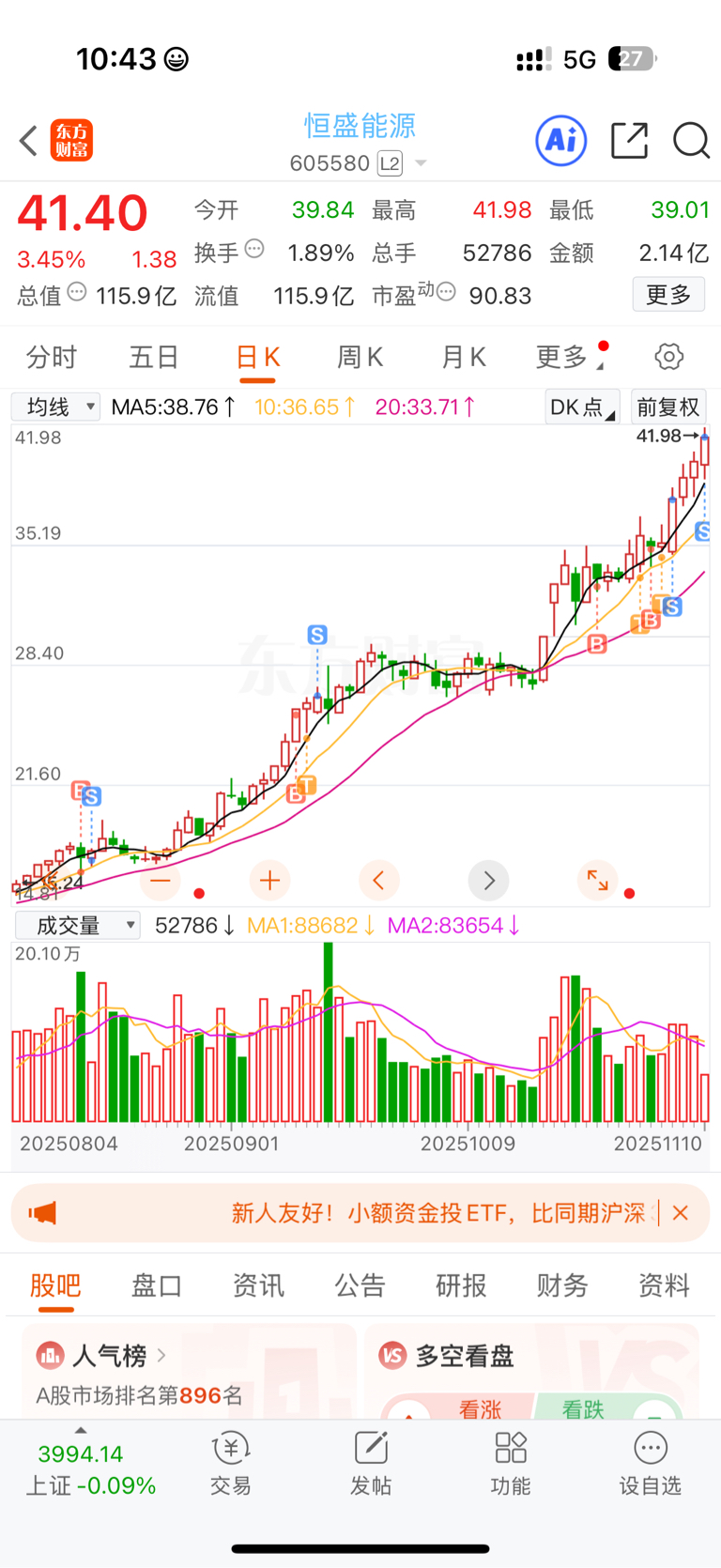Switch to 月K tab

pyautogui.click(x=464, y=357)
